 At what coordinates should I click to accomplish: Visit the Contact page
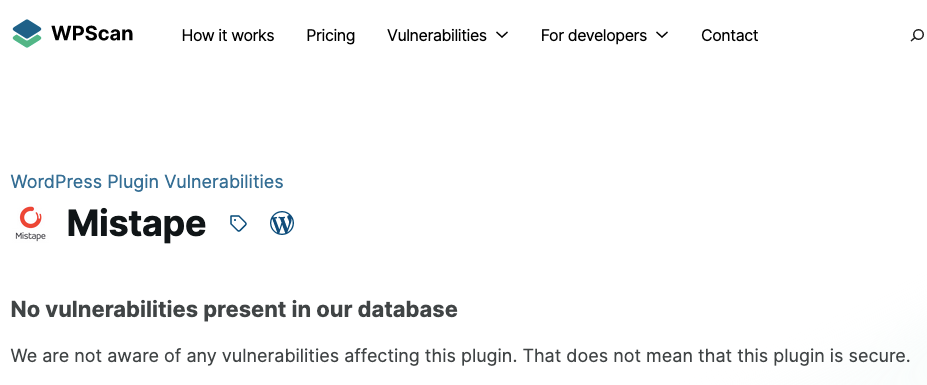pyautogui.click(x=730, y=35)
